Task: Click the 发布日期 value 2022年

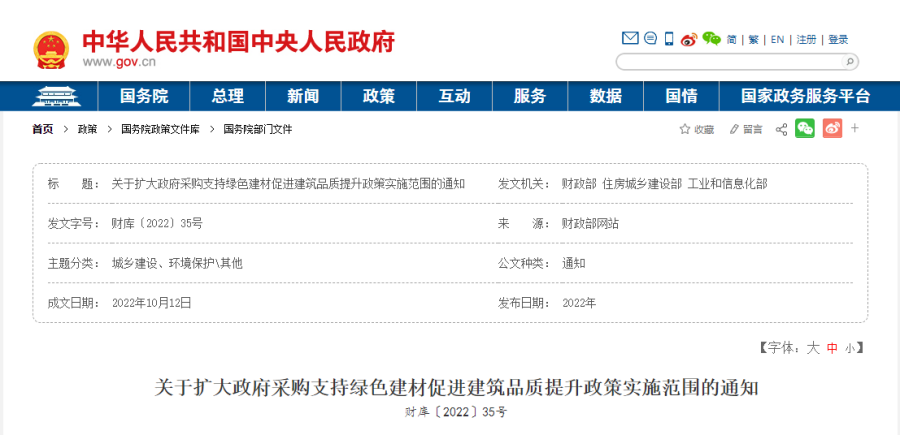Action: [x=579, y=303]
